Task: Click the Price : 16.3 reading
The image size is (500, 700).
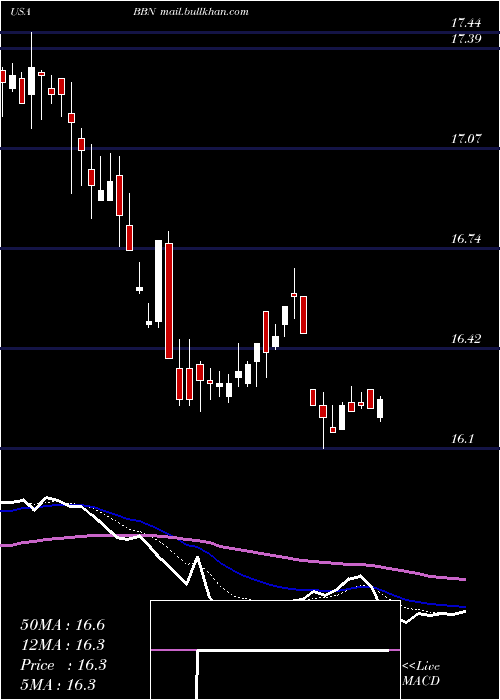Action: [x=63, y=665]
